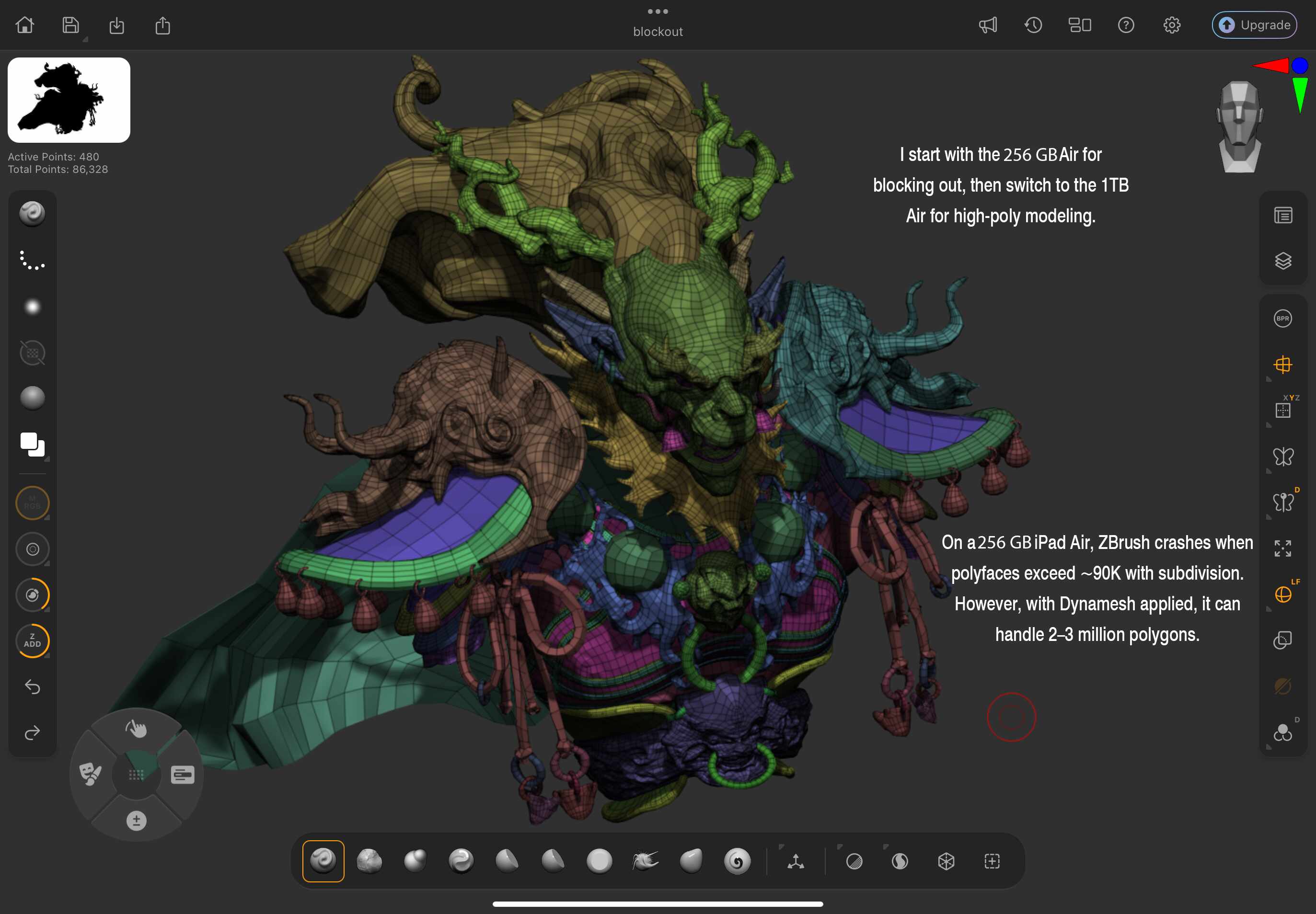Expand the XYZ axis options
The image size is (1316, 914).
pos(1269,425)
